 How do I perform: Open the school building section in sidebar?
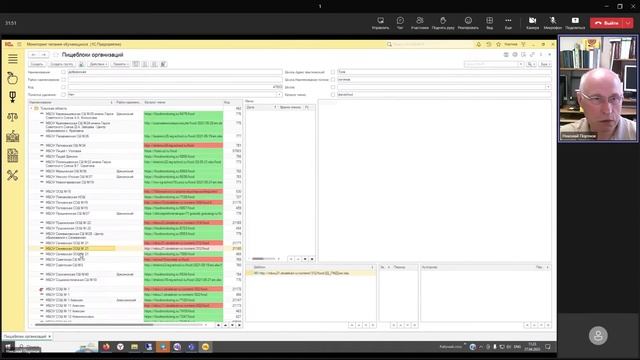click(13, 136)
